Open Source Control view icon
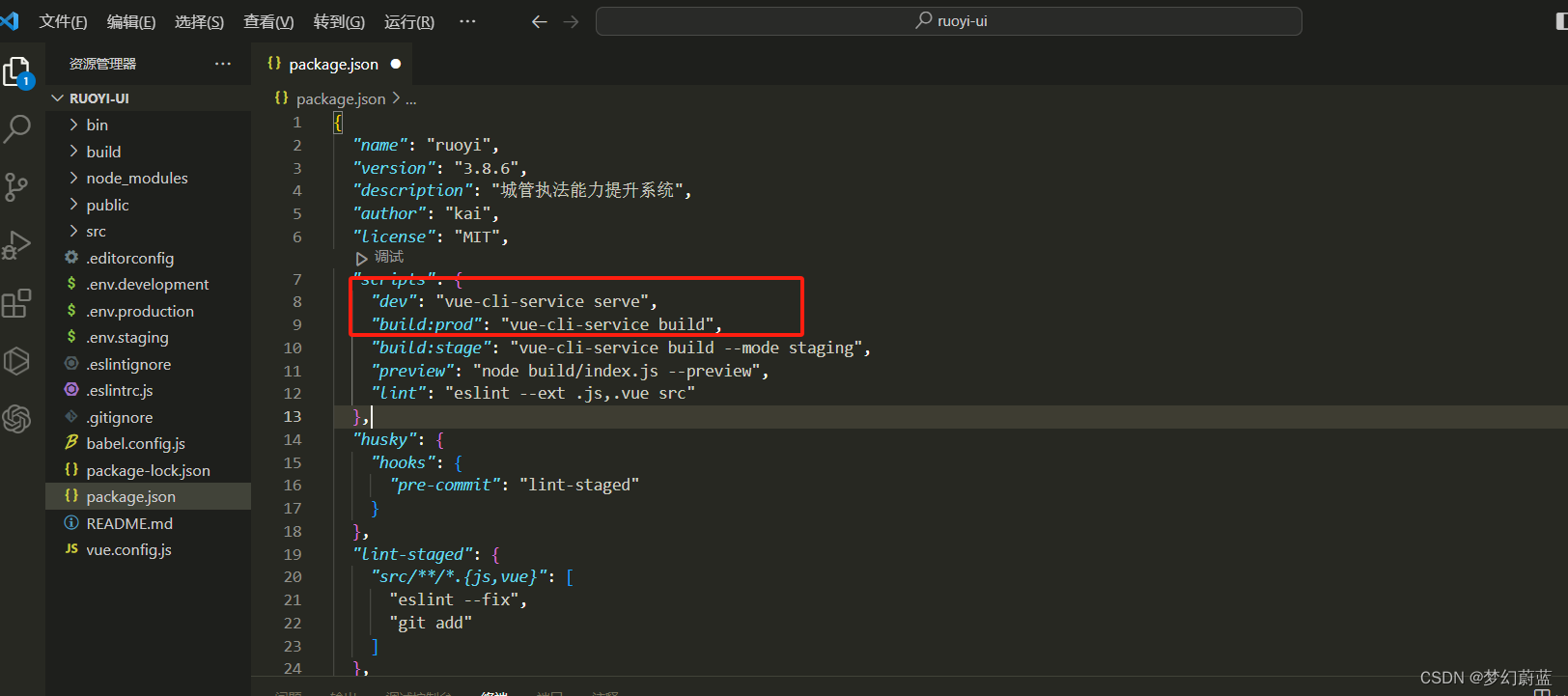This screenshot has height=696, width=1568. [x=17, y=187]
